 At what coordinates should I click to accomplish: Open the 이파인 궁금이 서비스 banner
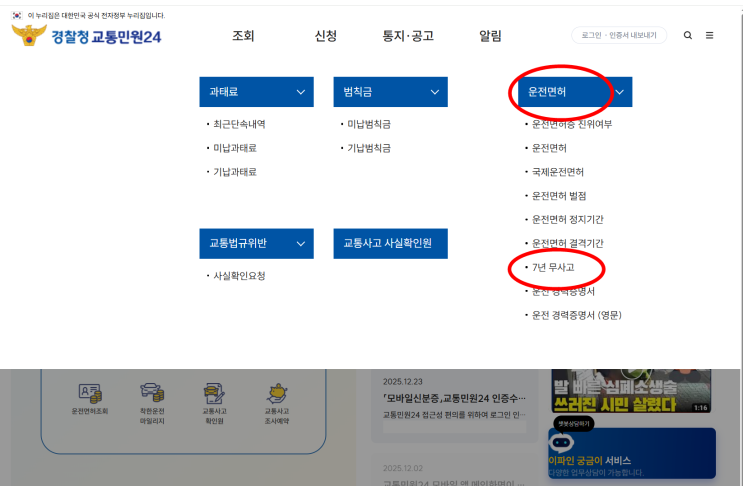[x=632, y=453]
